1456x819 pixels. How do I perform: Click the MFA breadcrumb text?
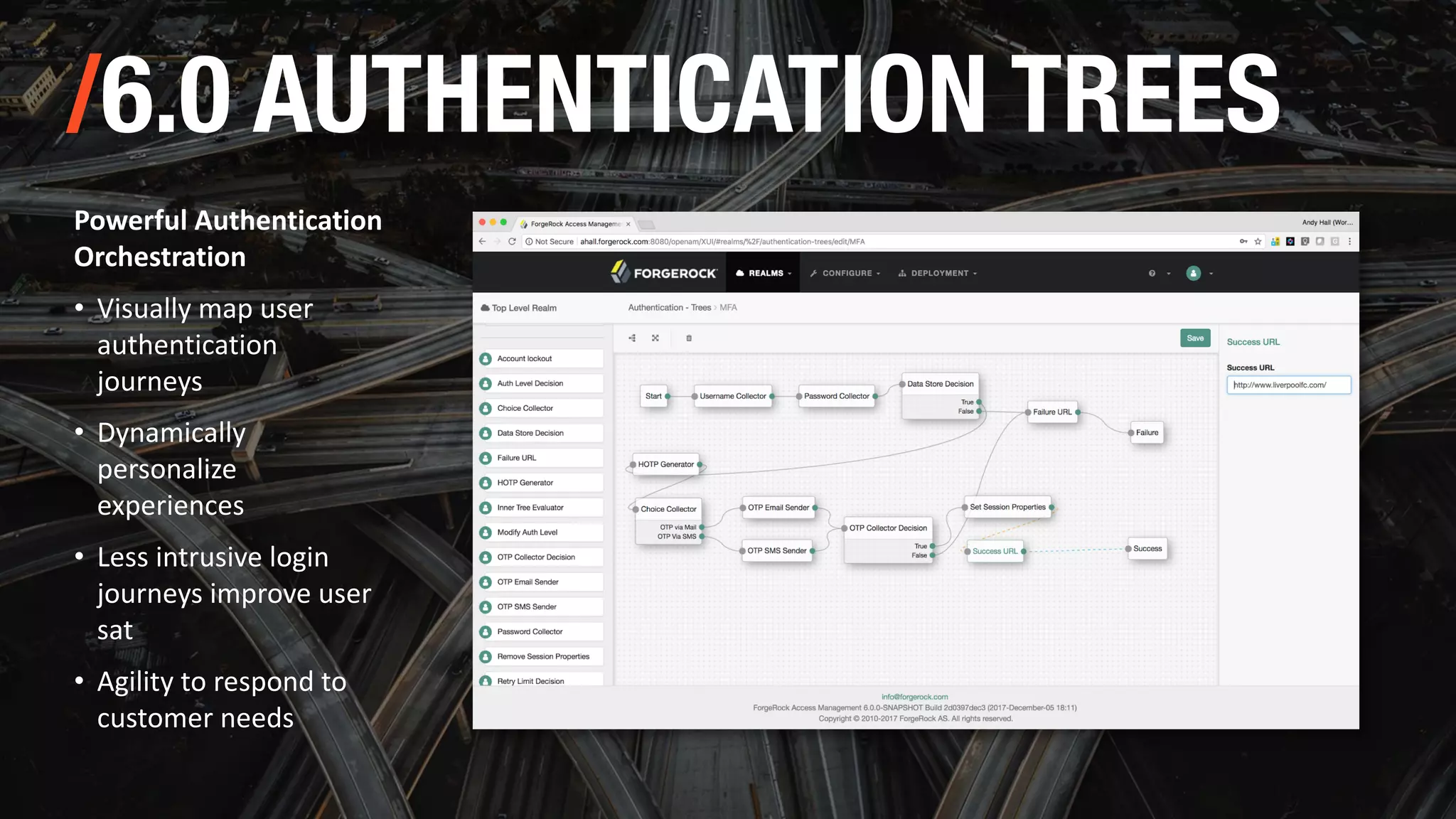[x=728, y=308]
